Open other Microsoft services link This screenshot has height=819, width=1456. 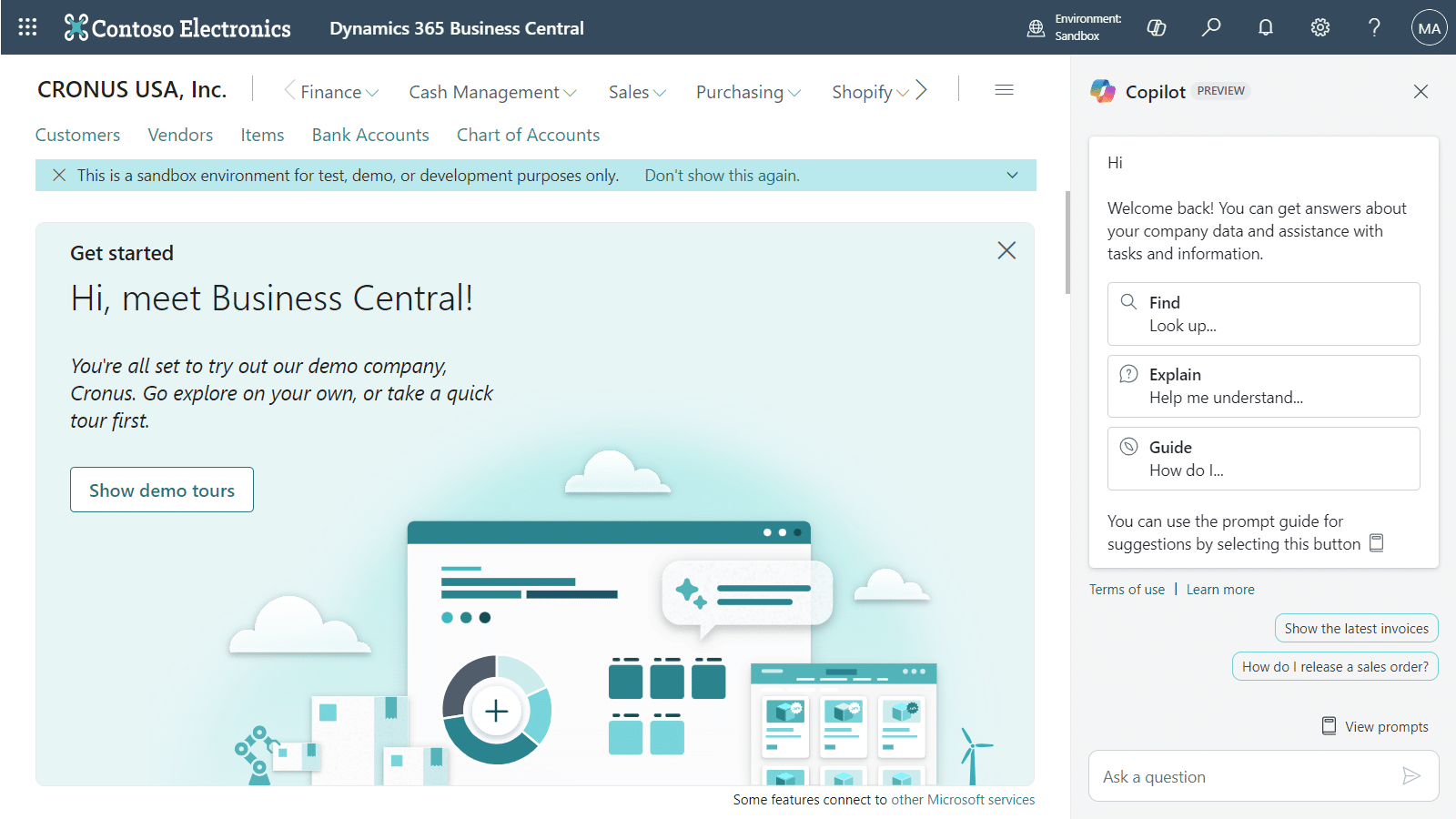point(963,800)
